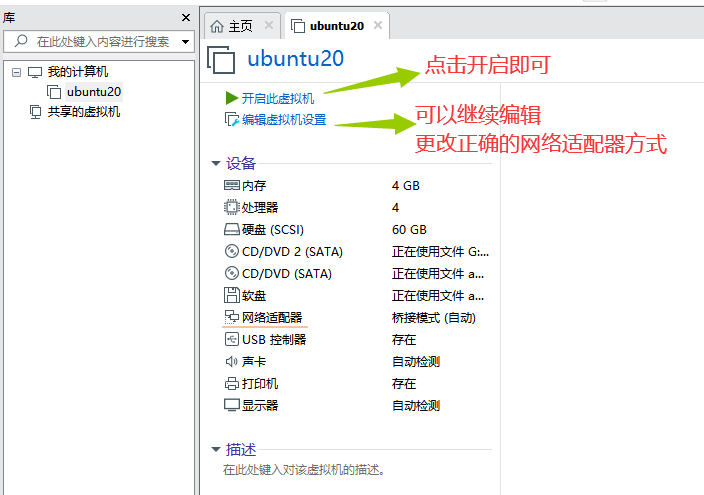
Task: Select the ubuntu20 tab
Action: click(x=337, y=26)
